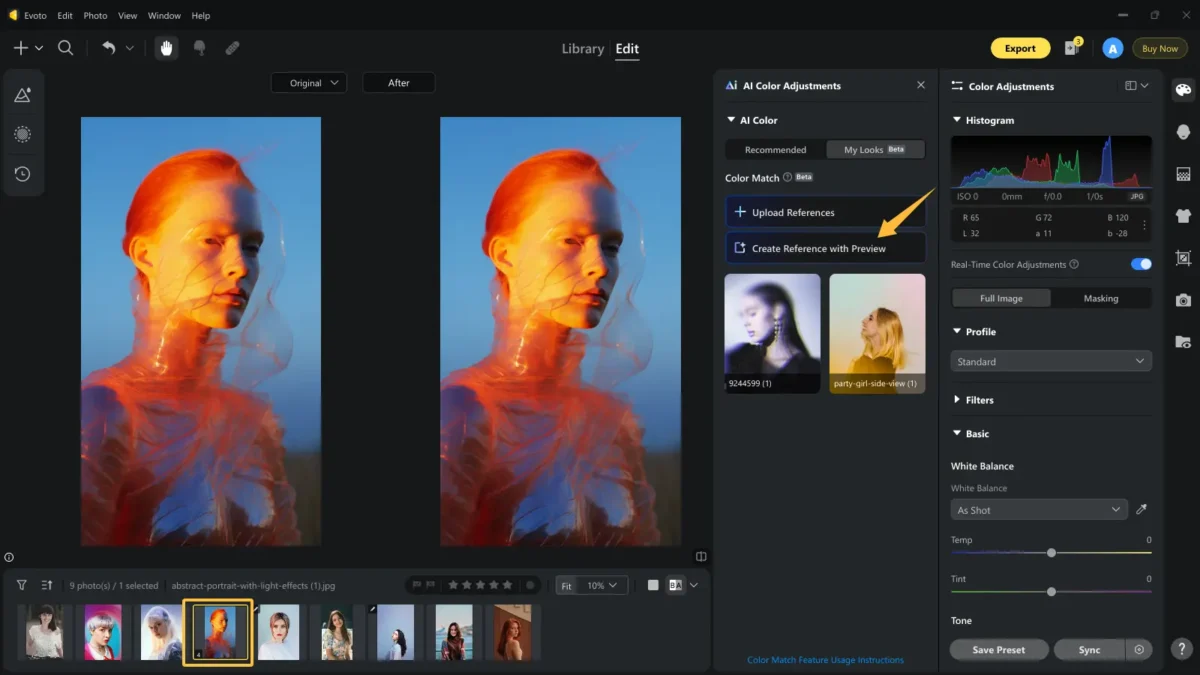Open the Help menu

[201, 16]
